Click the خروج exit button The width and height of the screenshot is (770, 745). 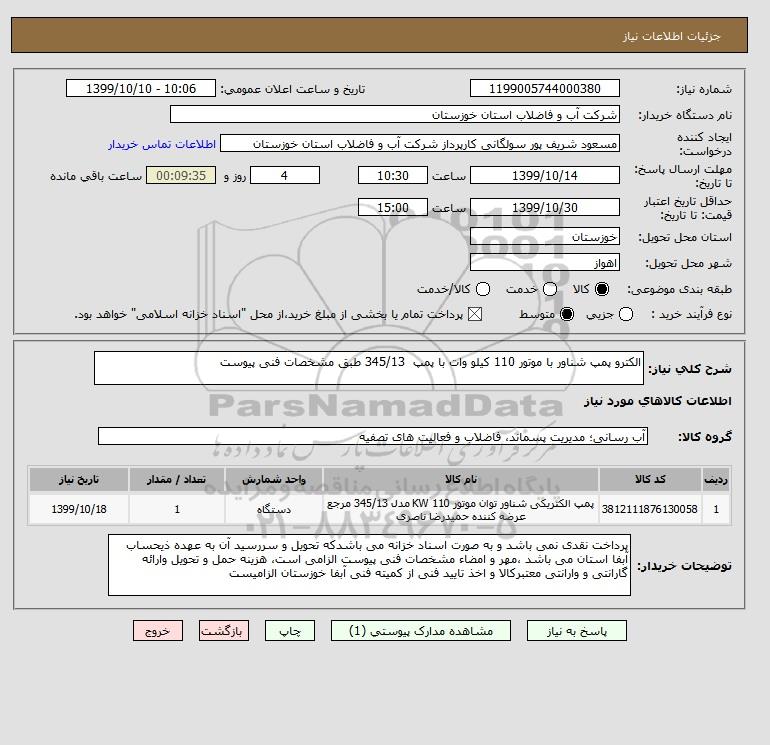coord(158,631)
